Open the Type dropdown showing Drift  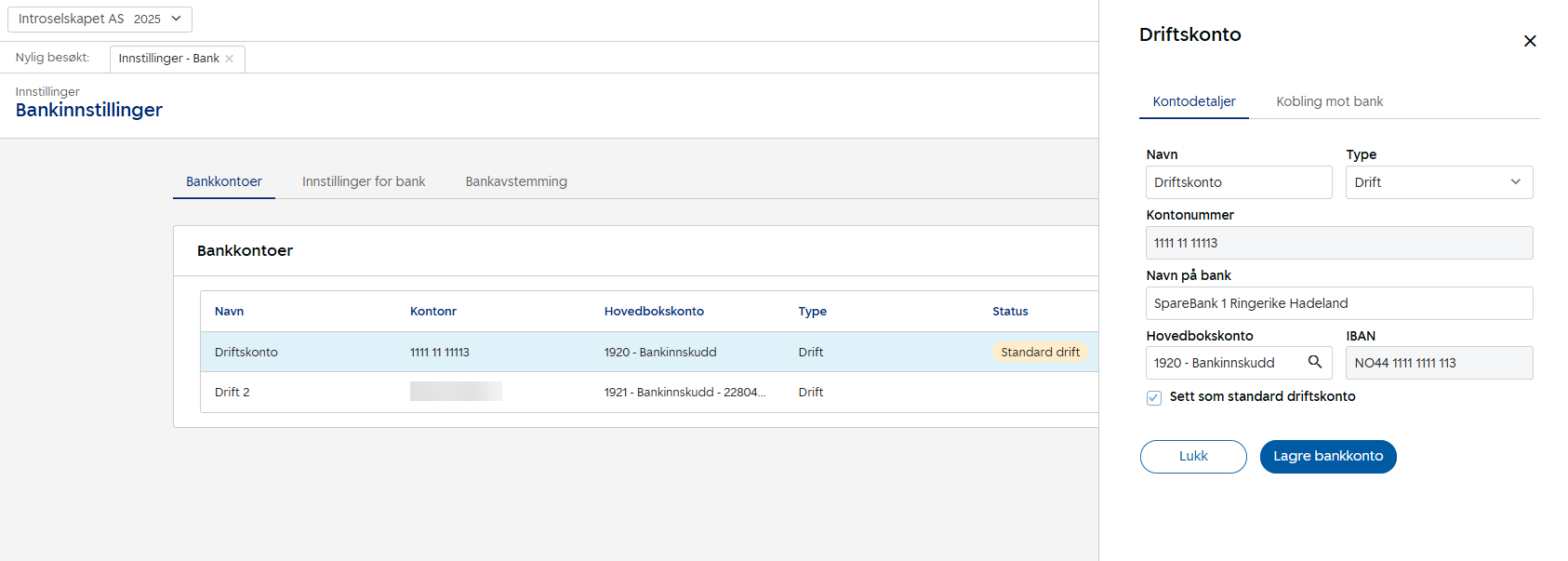1438,182
